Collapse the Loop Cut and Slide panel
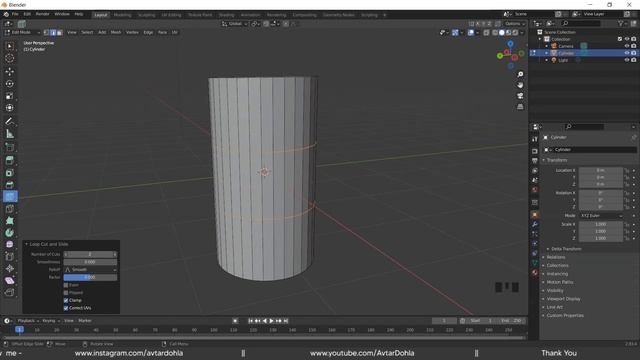This screenshot has height=360, width=640. 27,244
